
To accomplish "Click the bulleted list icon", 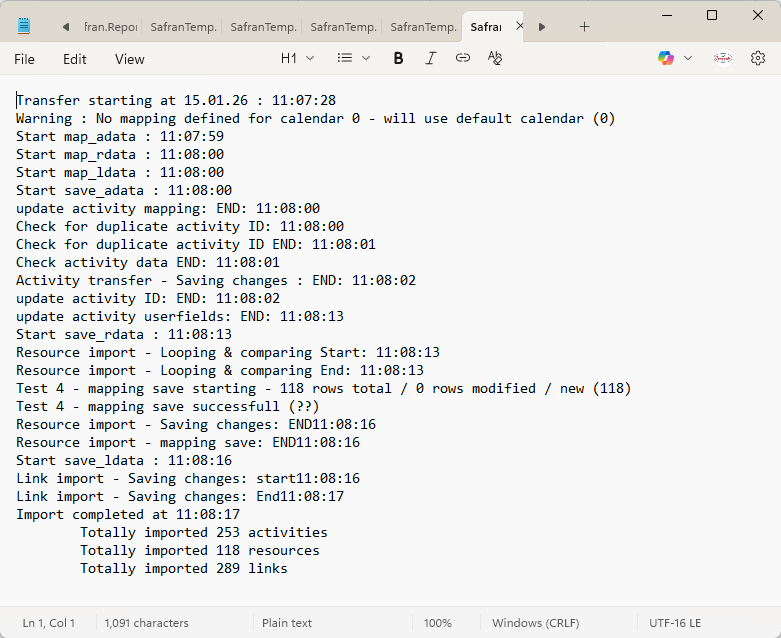I will coord(345,58).
